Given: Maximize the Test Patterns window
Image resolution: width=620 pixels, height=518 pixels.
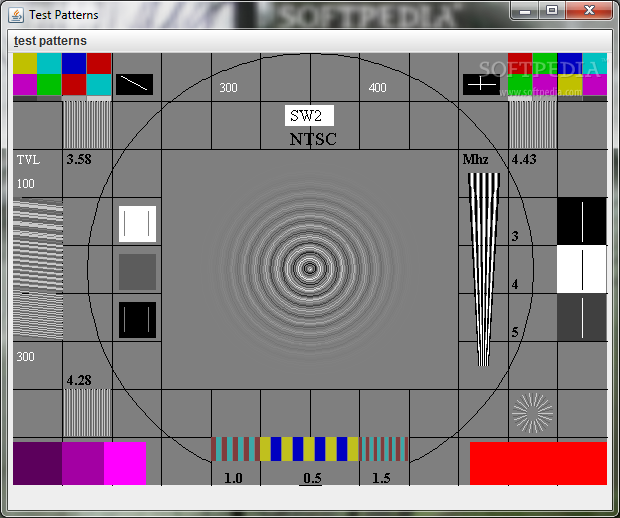Looking at the screenshot, I should pos(552,11).
